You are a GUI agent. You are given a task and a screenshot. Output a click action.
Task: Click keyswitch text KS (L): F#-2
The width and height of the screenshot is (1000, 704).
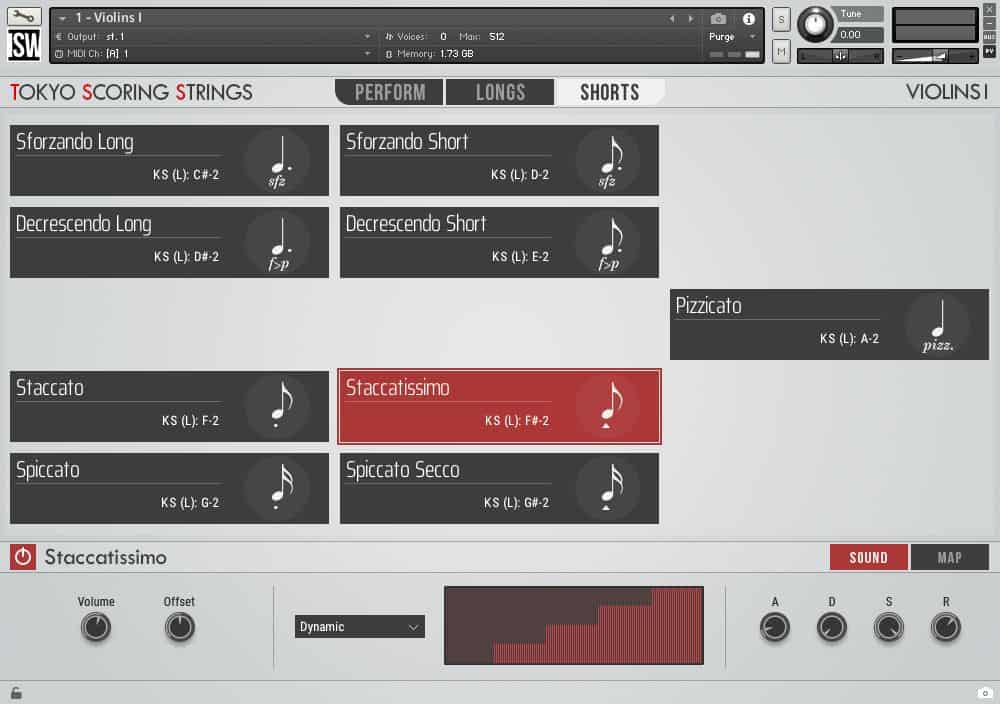coord(517,421)
